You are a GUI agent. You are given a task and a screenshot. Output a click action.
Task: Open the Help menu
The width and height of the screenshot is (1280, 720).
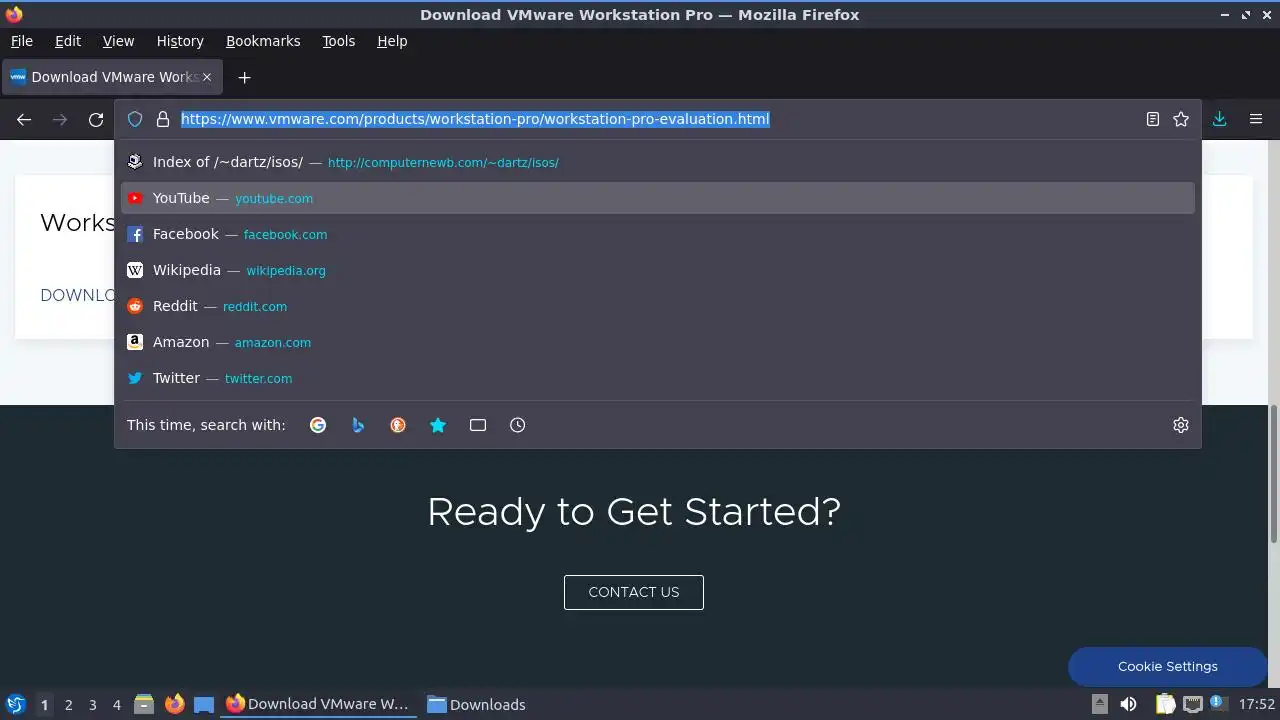coord(392,41)
